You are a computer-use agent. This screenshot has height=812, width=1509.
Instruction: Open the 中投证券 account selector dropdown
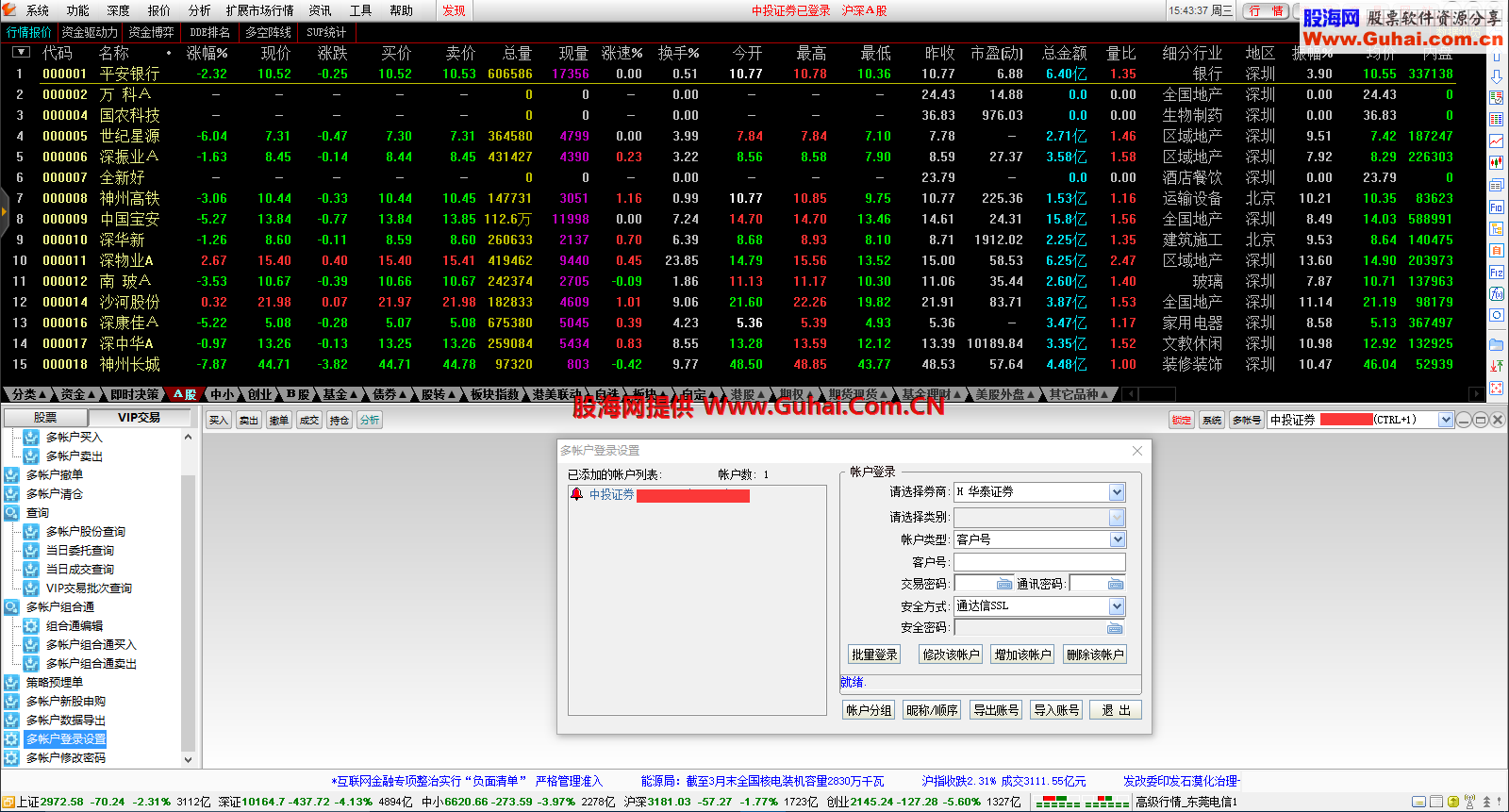1446,420
